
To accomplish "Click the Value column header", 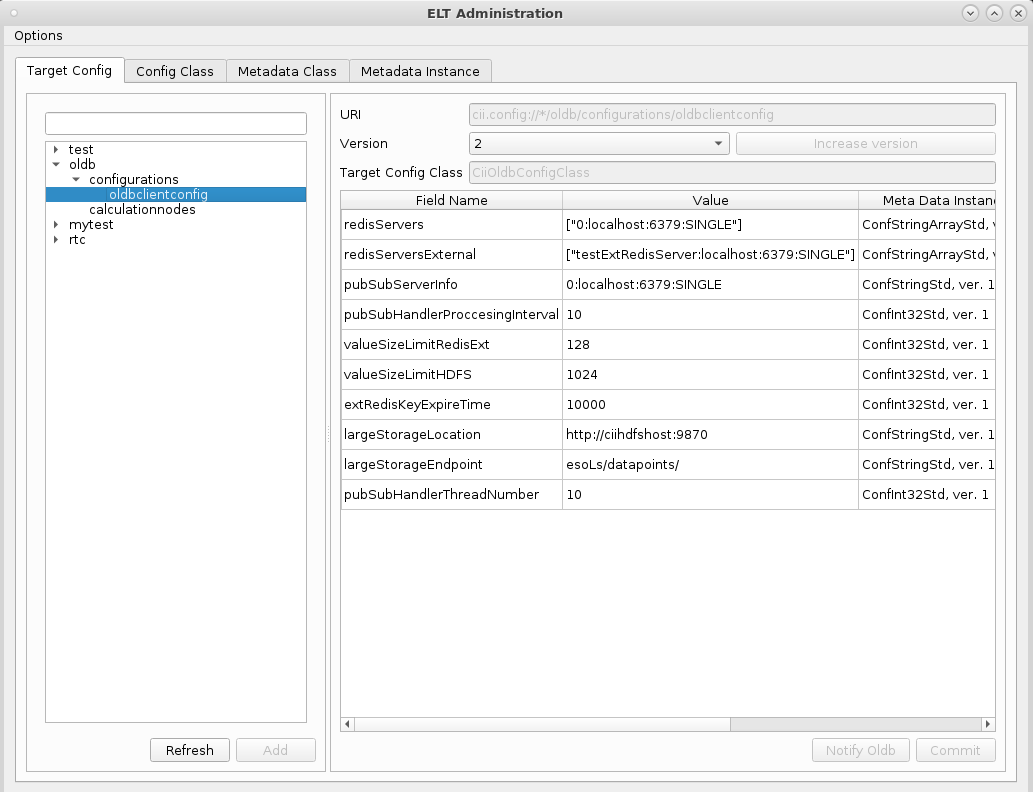I will (710, 200).
